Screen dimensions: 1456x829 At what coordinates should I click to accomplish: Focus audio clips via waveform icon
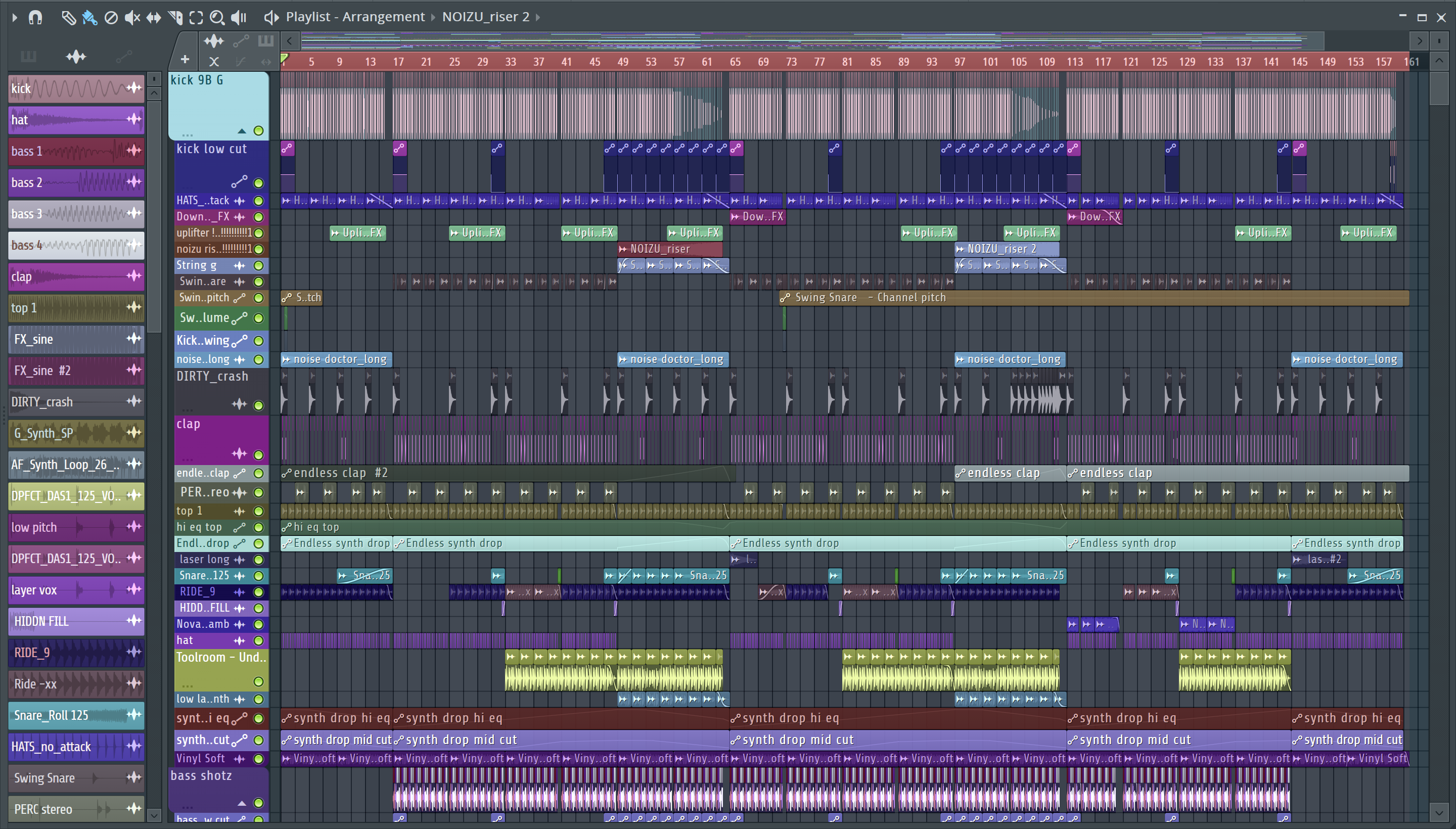tap(214, 41)
